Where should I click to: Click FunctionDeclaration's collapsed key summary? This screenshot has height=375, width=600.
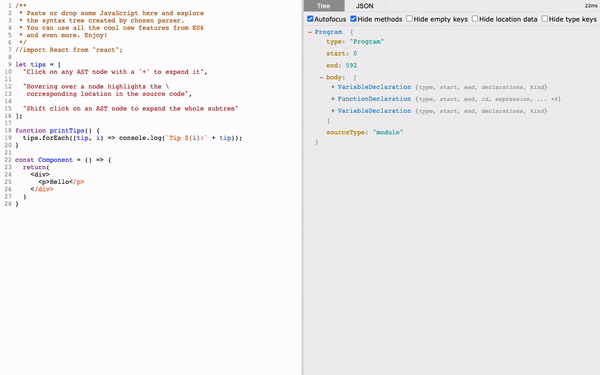click(x=488, y=99)
